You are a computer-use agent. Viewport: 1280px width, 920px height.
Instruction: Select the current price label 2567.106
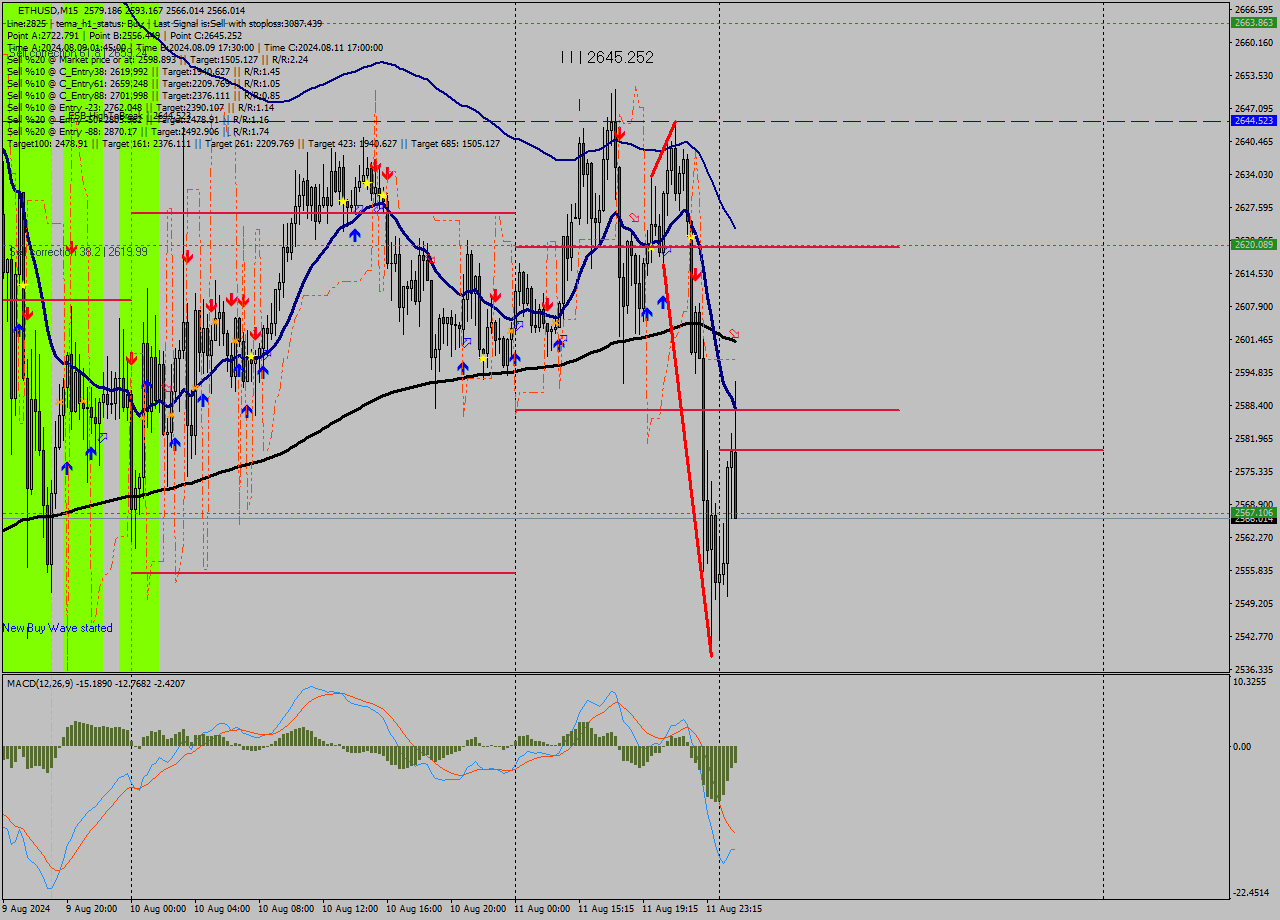tap(1253, 512)
